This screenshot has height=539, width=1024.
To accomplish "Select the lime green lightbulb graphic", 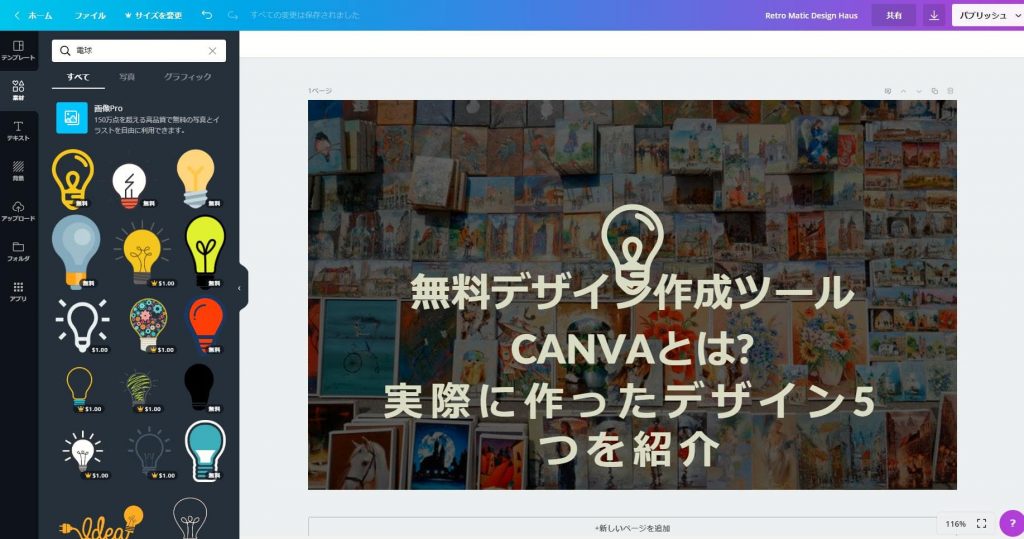I will click(x=205, y=252).
